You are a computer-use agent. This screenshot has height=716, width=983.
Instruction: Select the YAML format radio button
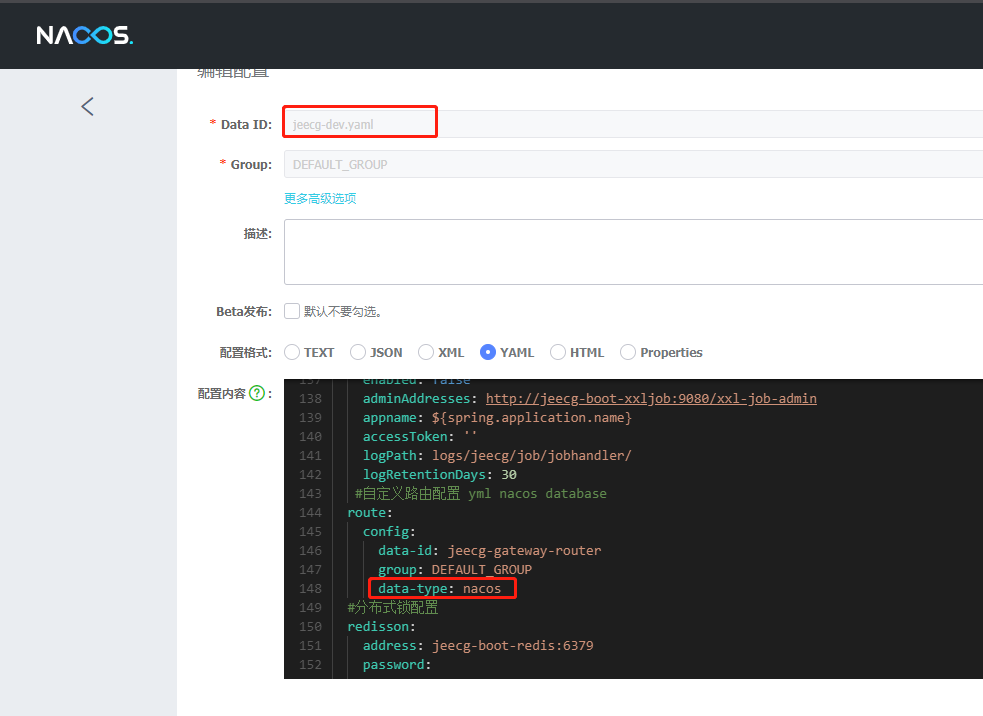click(x=488, y=352)
